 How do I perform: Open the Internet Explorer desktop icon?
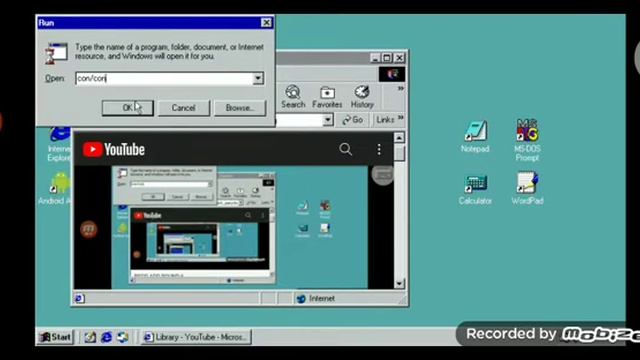[x=59, y=145]
